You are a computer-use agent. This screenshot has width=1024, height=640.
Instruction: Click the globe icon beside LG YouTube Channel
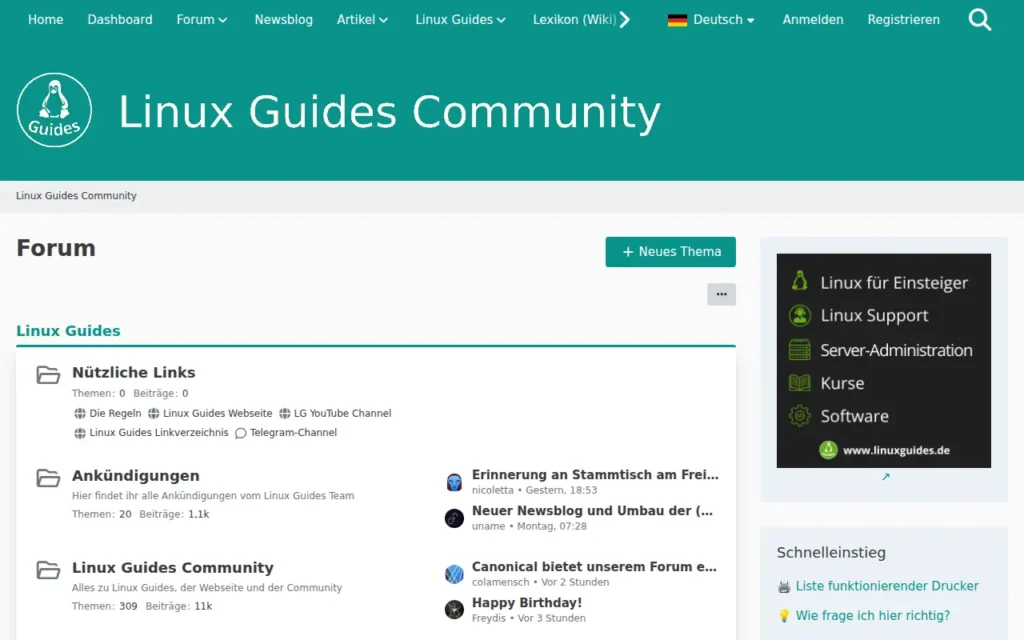[x=285, y=413]
